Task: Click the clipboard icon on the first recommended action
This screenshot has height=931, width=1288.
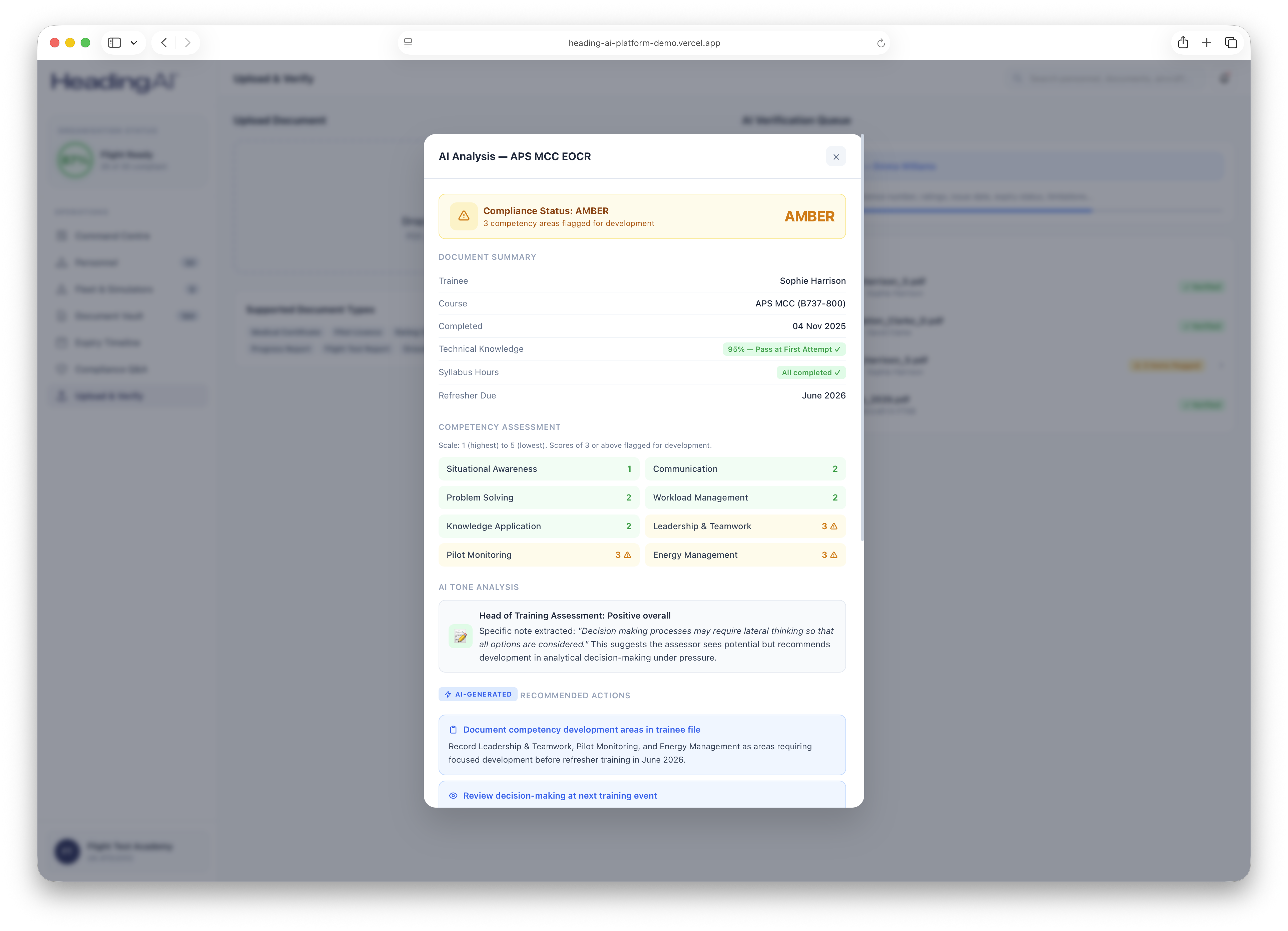Action: 453,730
